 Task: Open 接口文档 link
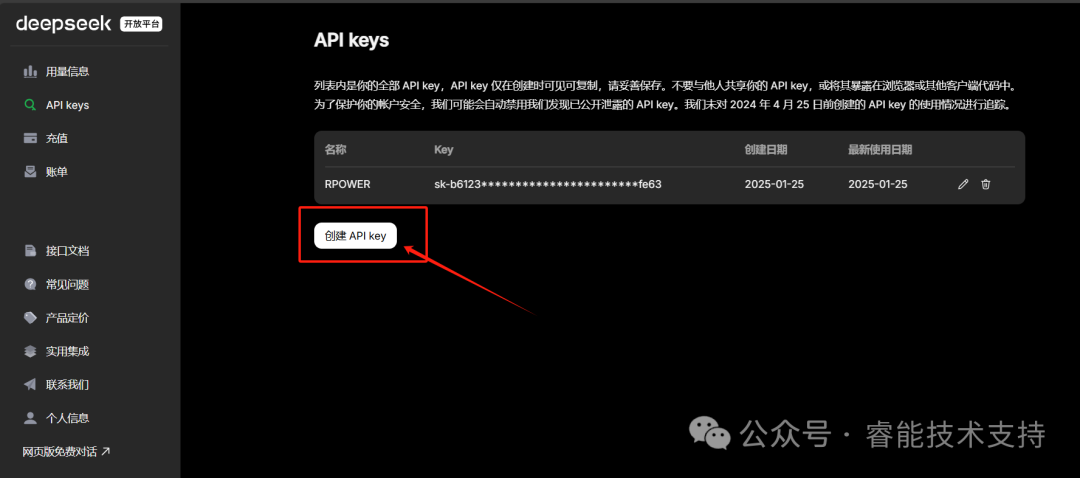[68, 251]
